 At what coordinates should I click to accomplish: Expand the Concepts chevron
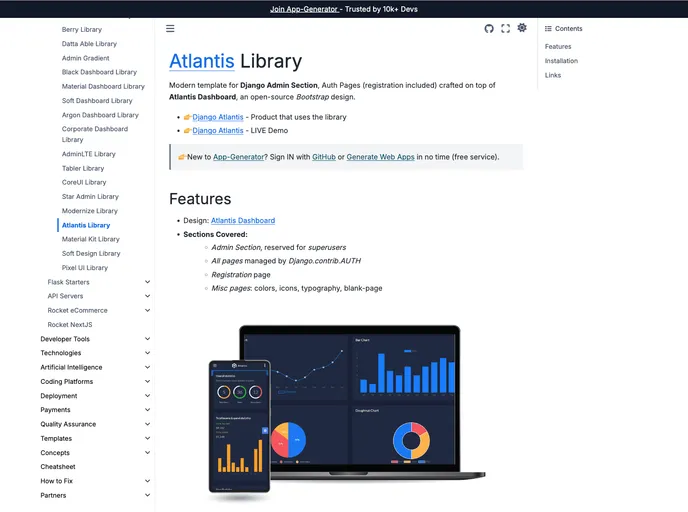pos(147,452)
